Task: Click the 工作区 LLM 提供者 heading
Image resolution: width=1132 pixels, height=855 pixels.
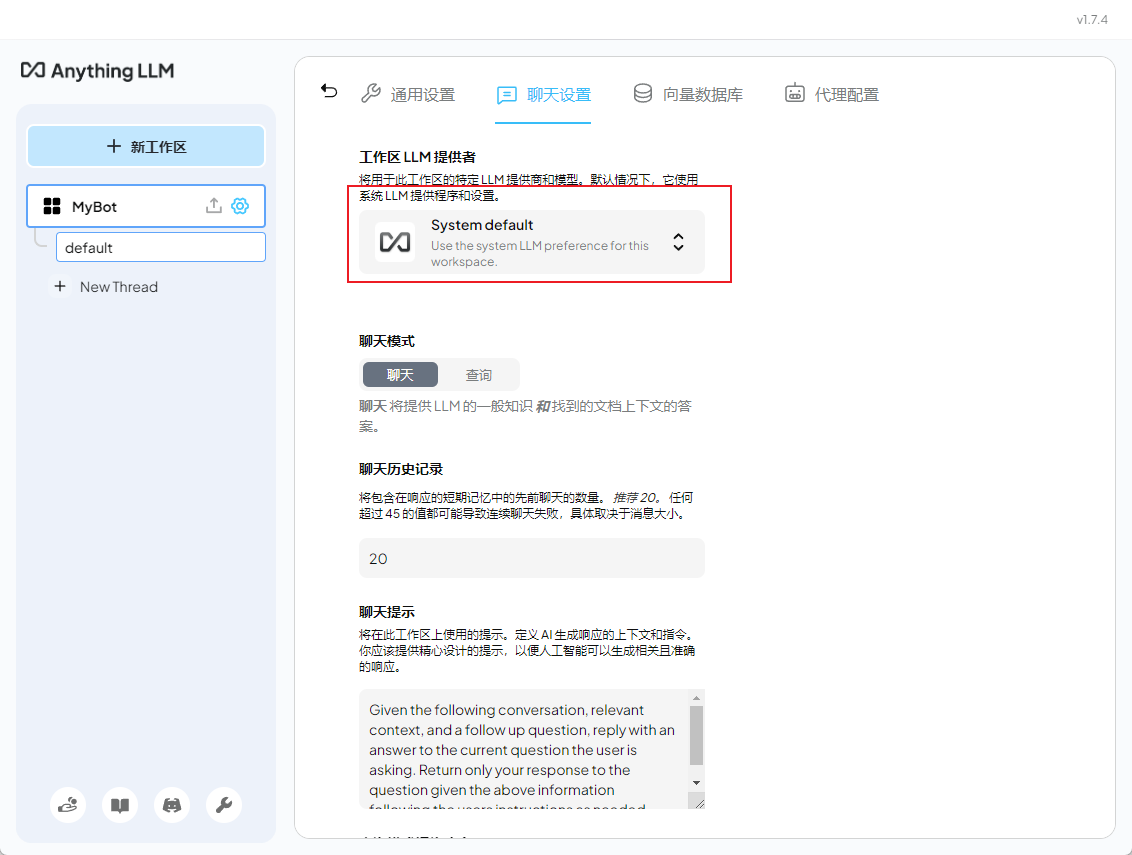Action: [417, 157]
